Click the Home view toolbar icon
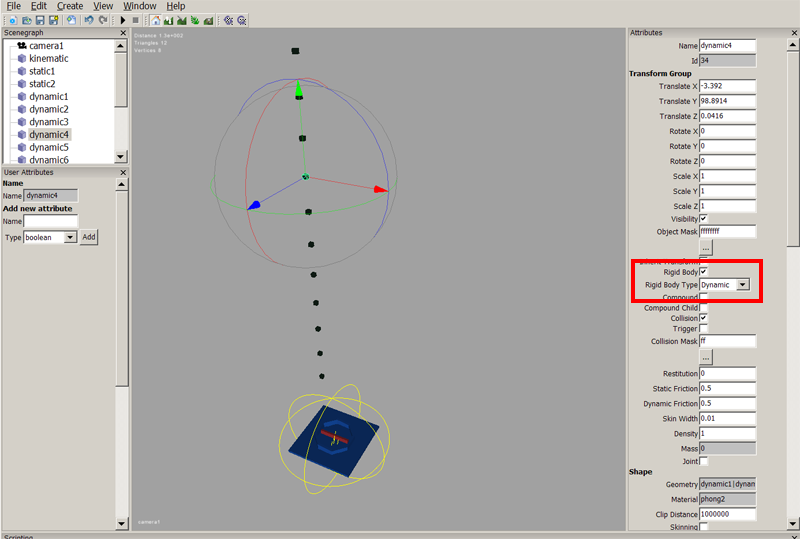This screenshot has width=800, height=539. (x=155, y=20)
